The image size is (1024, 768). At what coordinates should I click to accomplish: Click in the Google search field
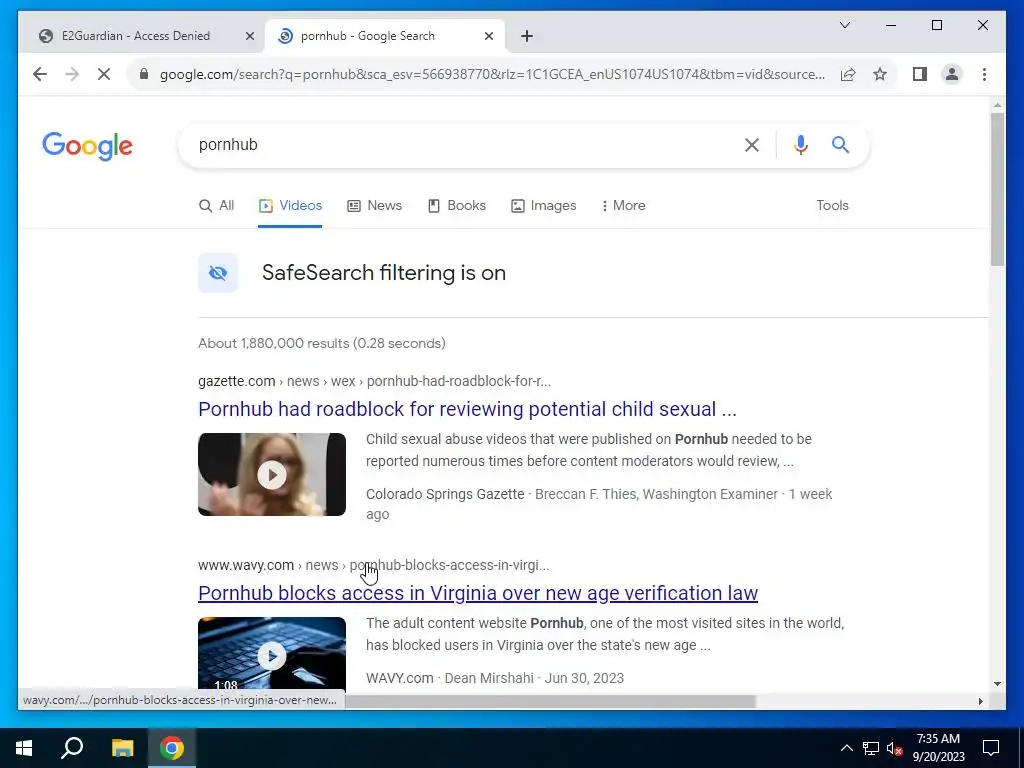click(x=457, y=144)
